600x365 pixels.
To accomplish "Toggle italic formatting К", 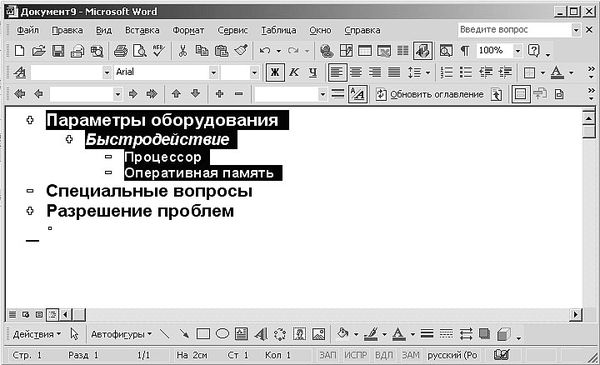I will click(294, 72).
